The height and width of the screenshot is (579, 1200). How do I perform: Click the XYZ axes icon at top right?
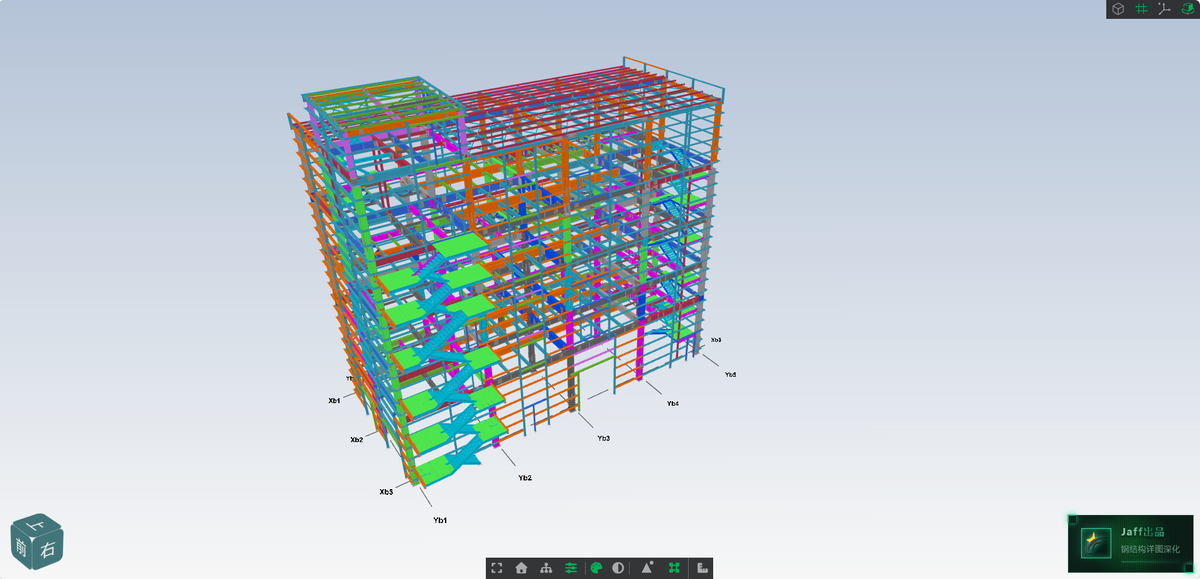click(x=1164, y=9)
